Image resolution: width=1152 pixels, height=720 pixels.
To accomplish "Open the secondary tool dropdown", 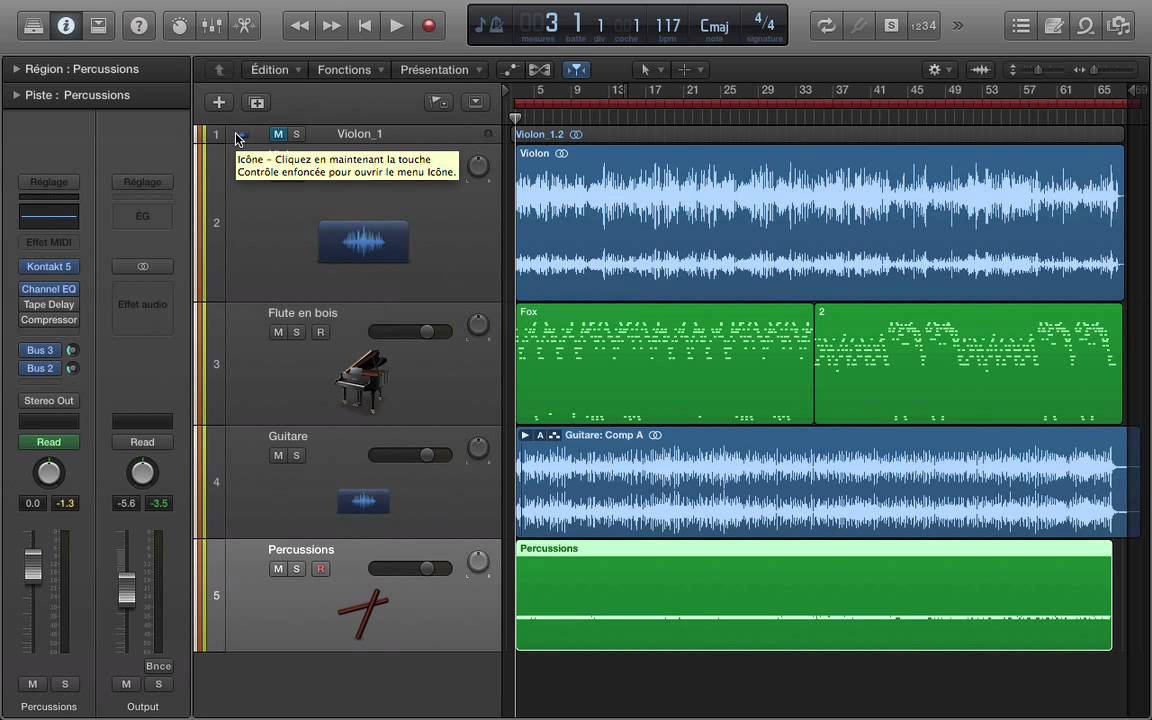I will coord(690,70).
